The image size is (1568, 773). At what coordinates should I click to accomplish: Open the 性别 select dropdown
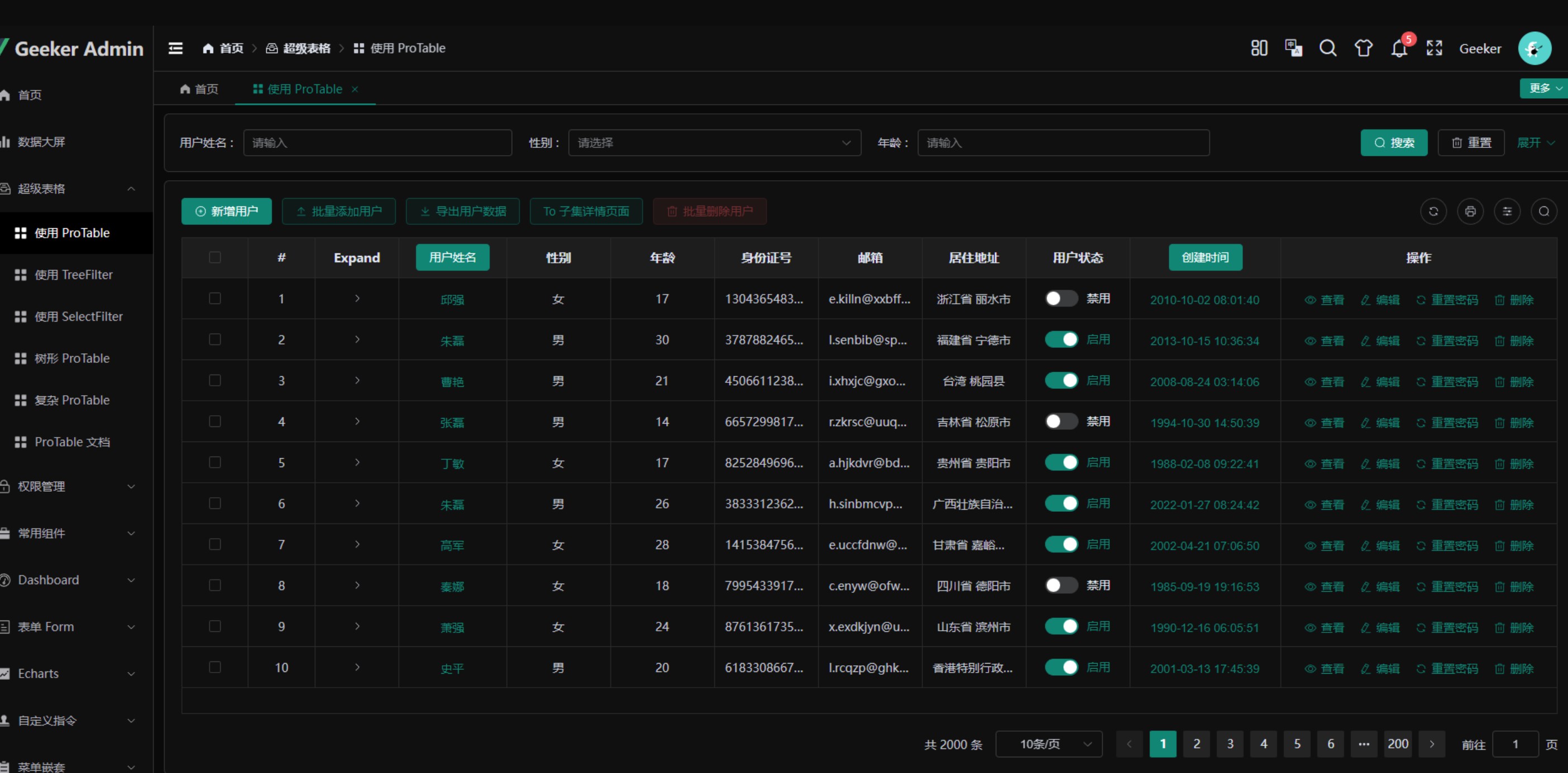point(715,143)
